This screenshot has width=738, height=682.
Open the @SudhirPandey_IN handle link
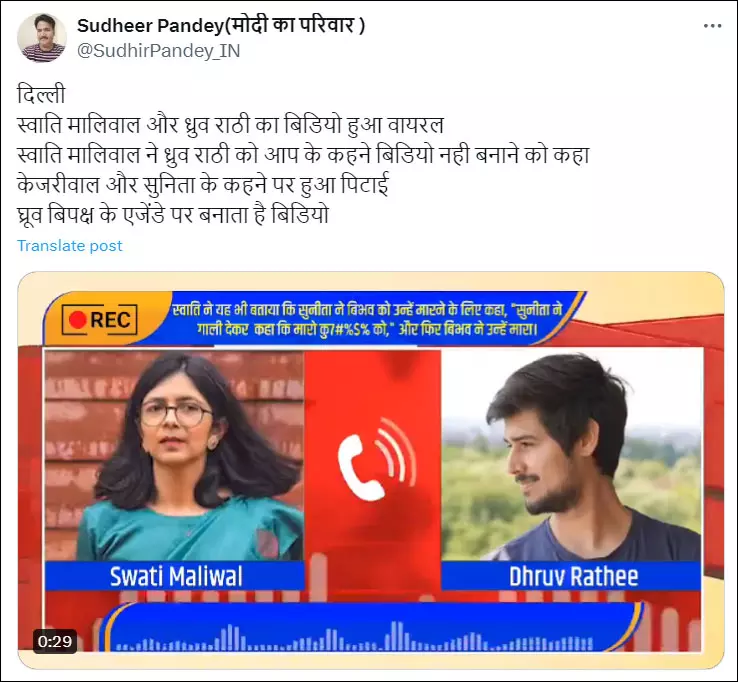(x=159, y=50)
